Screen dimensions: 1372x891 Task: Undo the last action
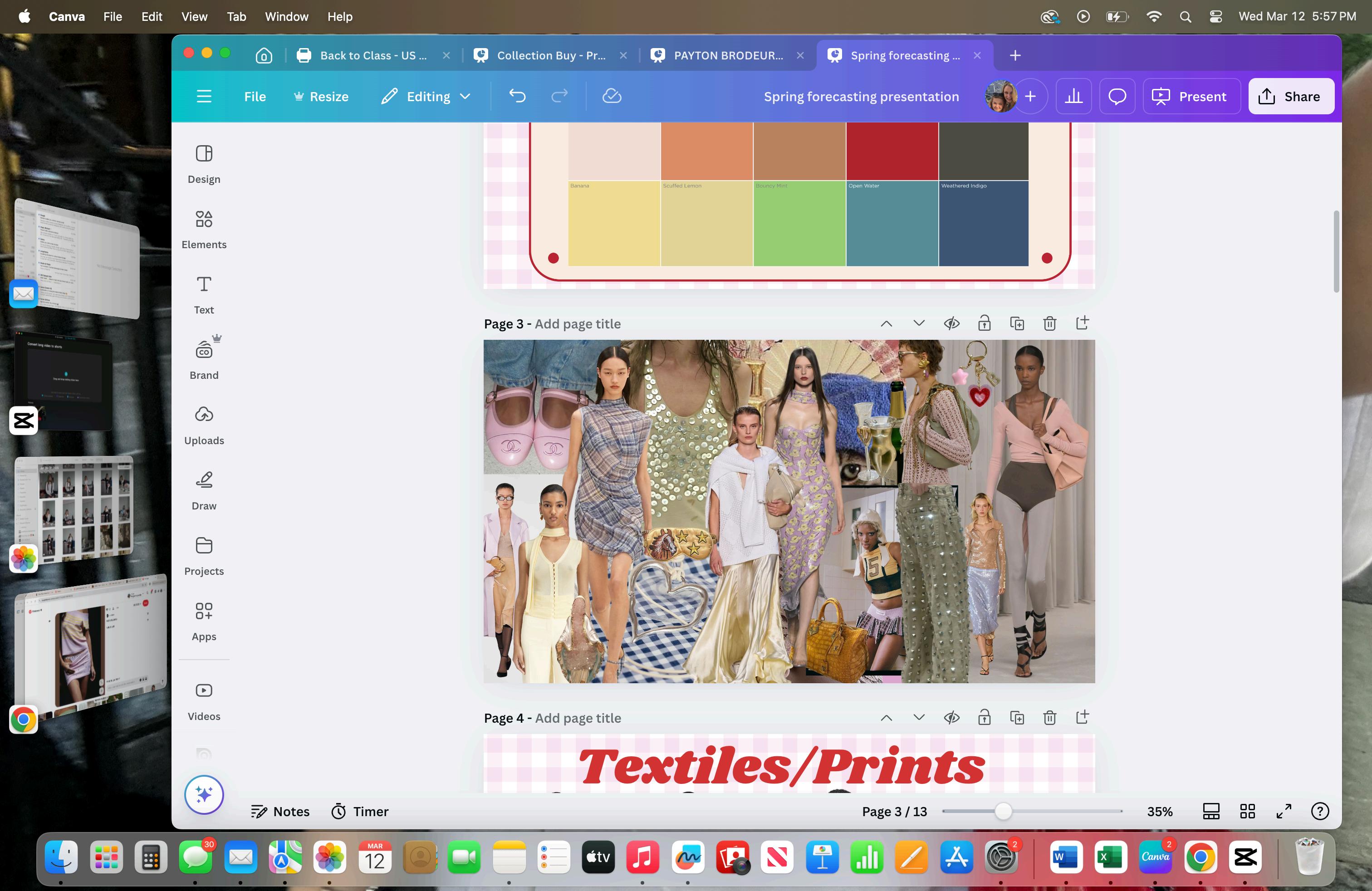tap(517, 96)
